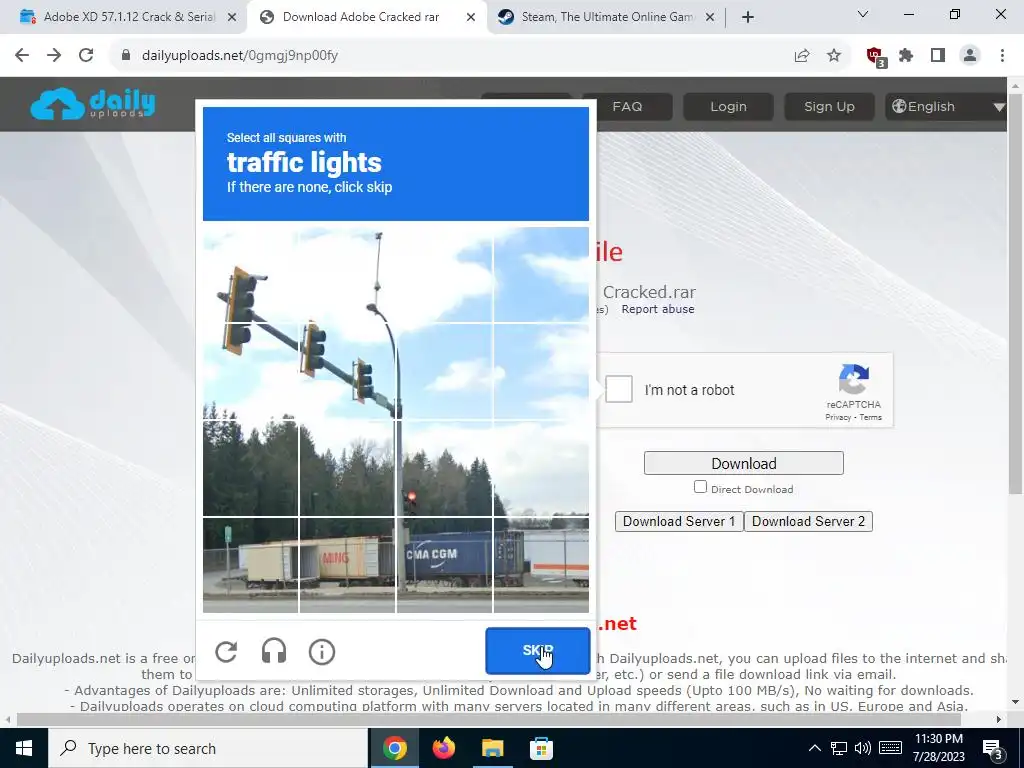Open Chrome from the taskbar
Image resolution: width=1024 pixels, height=768 pixels.
coord(394,748)
